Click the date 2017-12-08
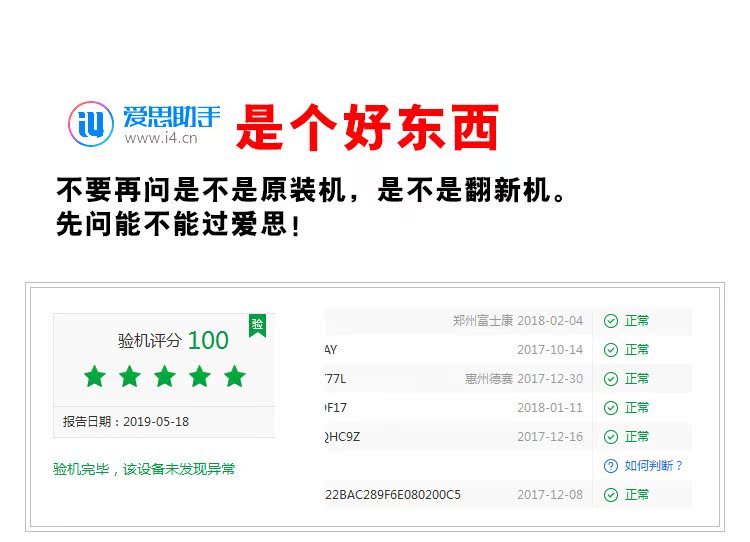The height and width of the screenshot is (542, 750). coord(550,495)
